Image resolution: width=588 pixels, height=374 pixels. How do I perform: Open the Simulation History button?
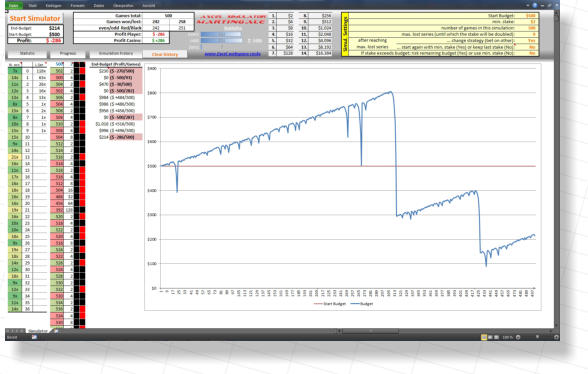(116, 54)
